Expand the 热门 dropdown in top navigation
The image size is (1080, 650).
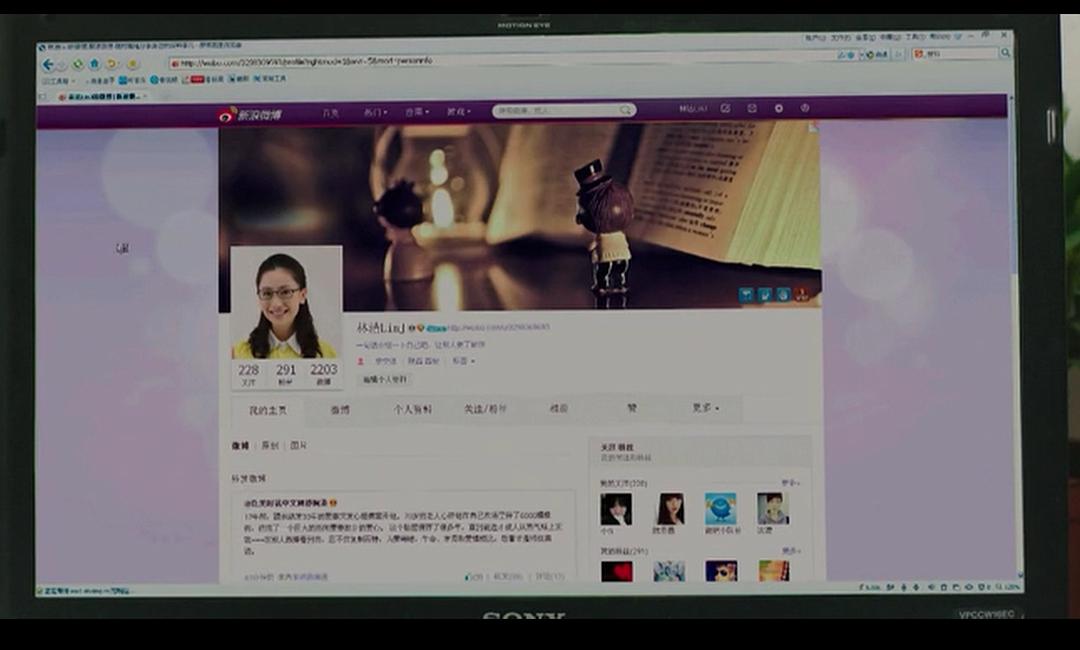click(x=376, y=113)
